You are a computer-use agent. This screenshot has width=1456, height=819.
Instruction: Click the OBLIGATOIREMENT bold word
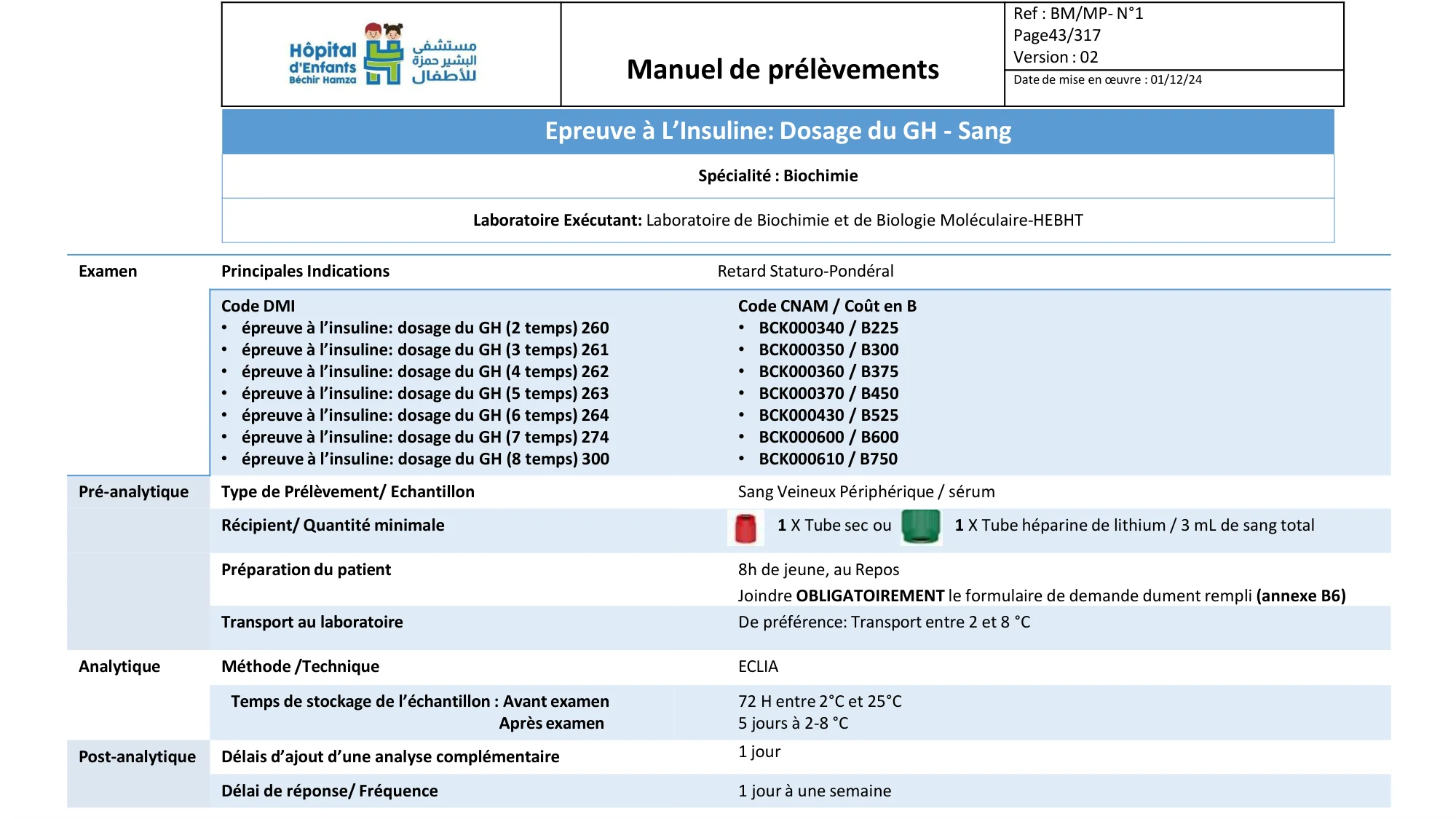(x=870, y=596)
